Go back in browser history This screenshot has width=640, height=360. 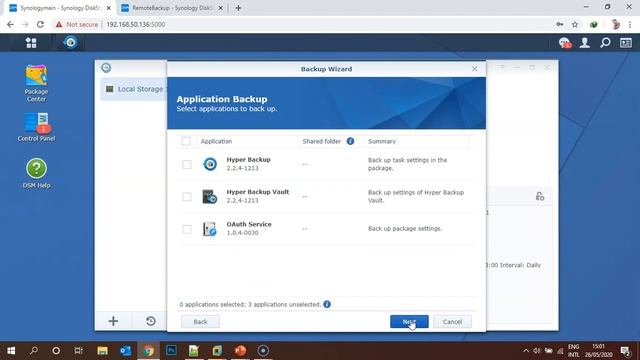pyautogui.click(x=10, y=24)
